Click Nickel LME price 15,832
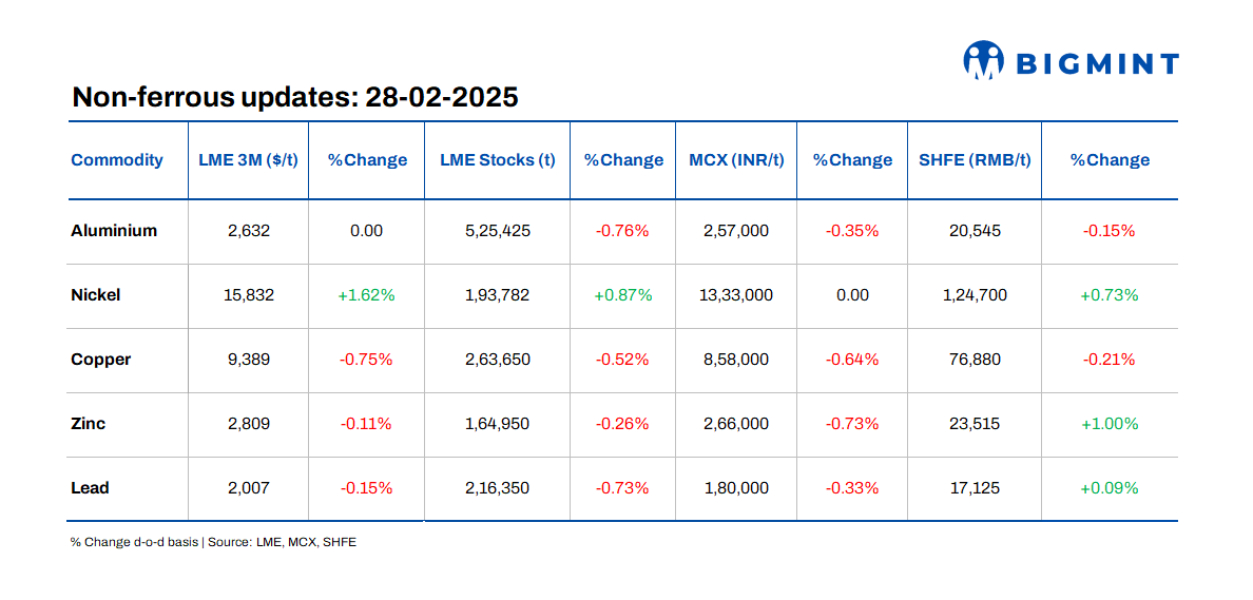Screen dimensions: 1253x600 [x=249, y=295]
